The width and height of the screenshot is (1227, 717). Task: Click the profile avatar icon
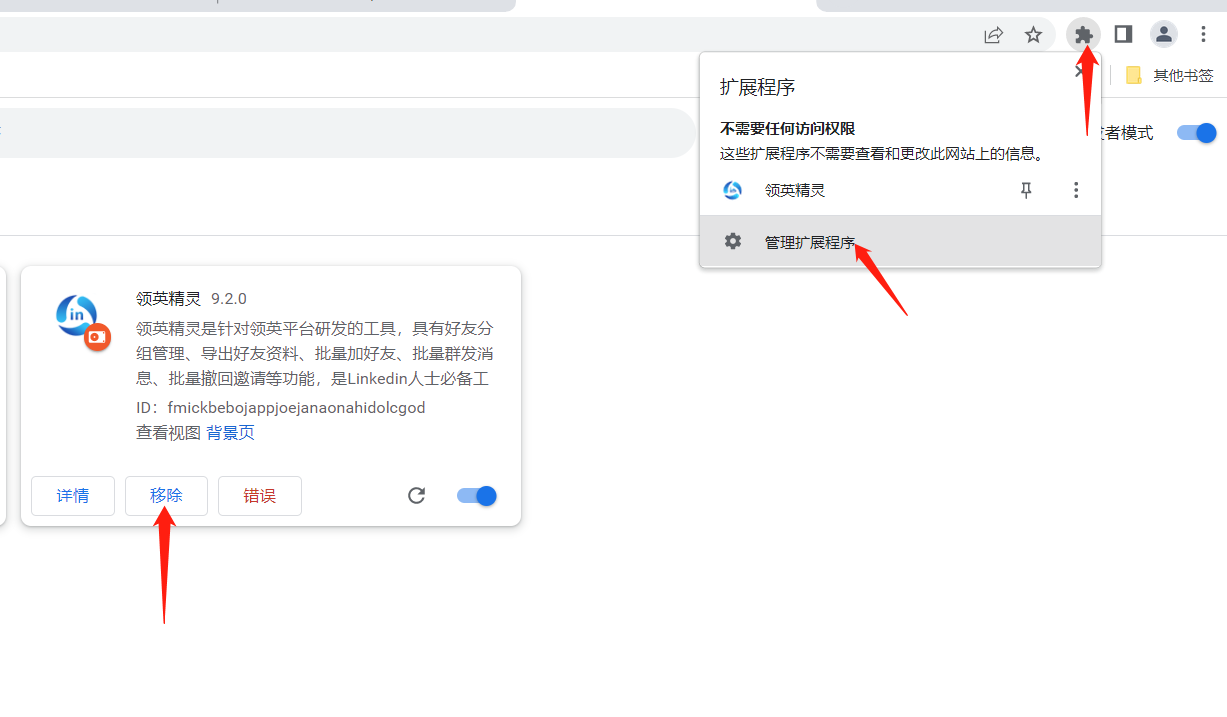[1163, 35]
